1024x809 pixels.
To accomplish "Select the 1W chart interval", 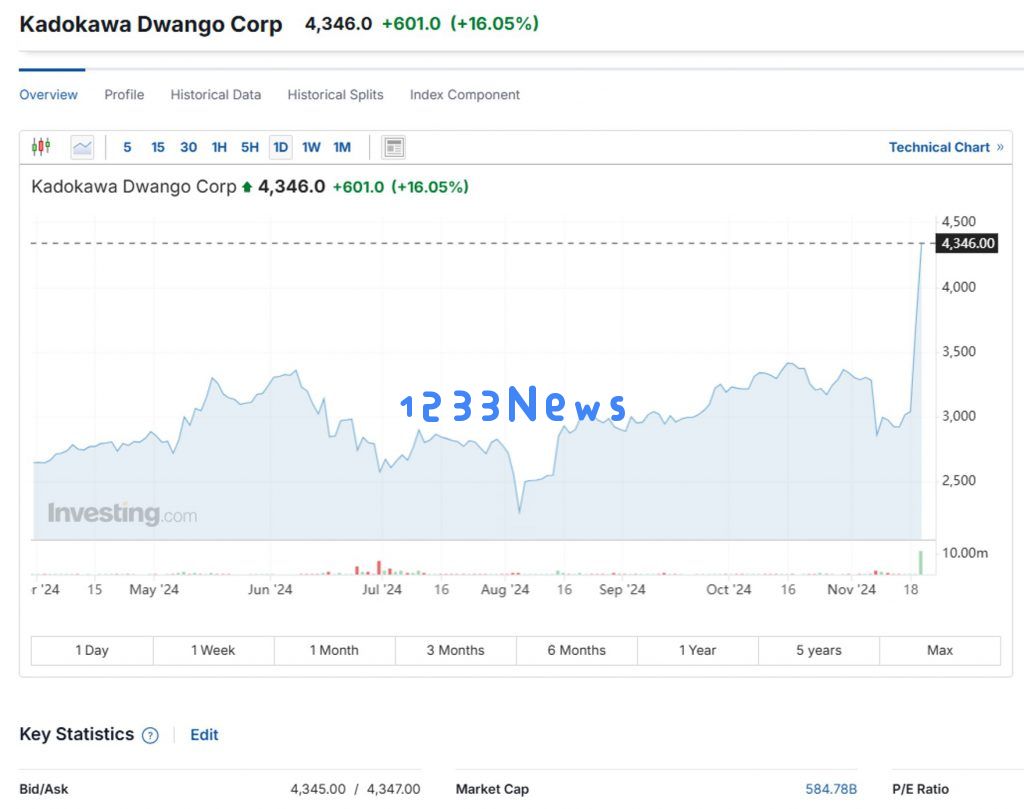I will tap(312, 148).
